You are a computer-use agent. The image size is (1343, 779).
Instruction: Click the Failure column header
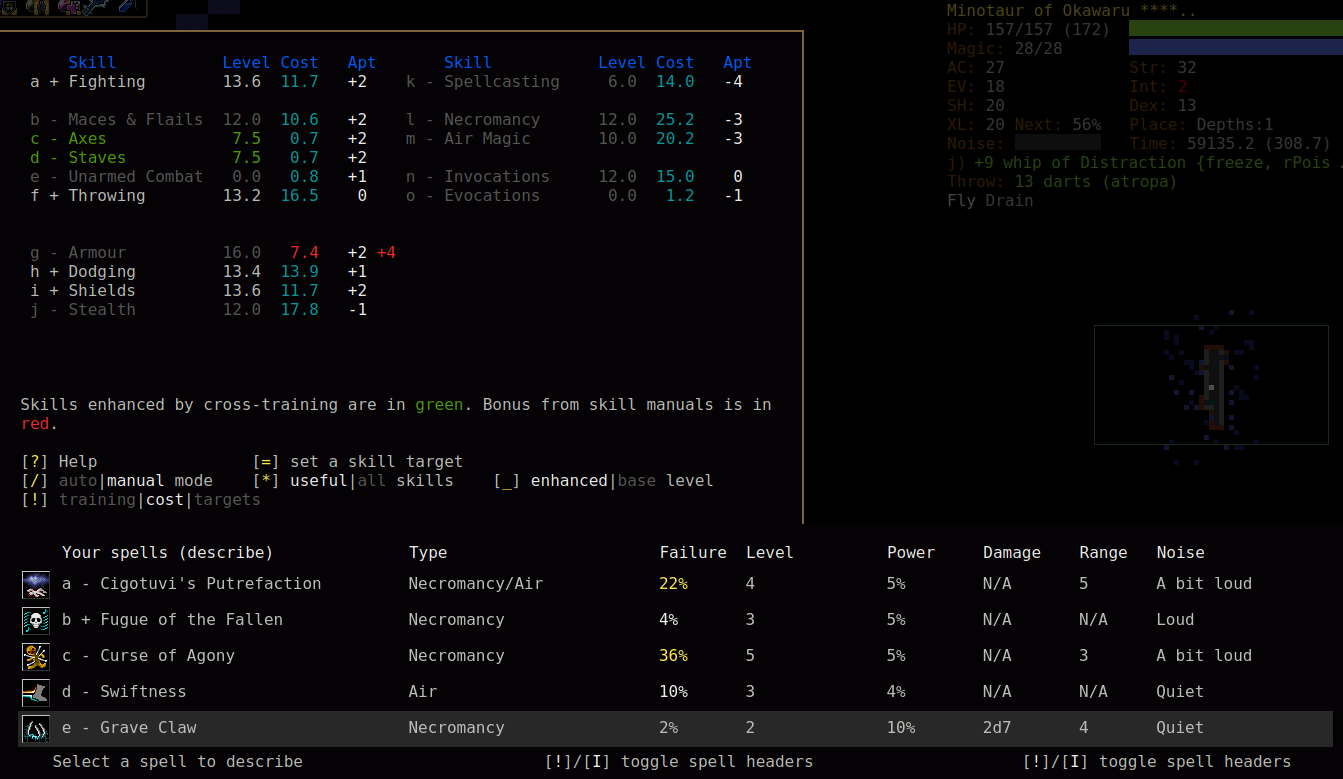[693, 553]
